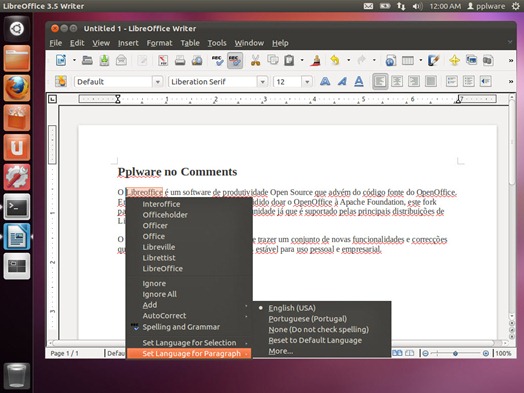Open Page Preview icon
The image size is (524, 393).
pyautogui.click(x=197, y=60)
